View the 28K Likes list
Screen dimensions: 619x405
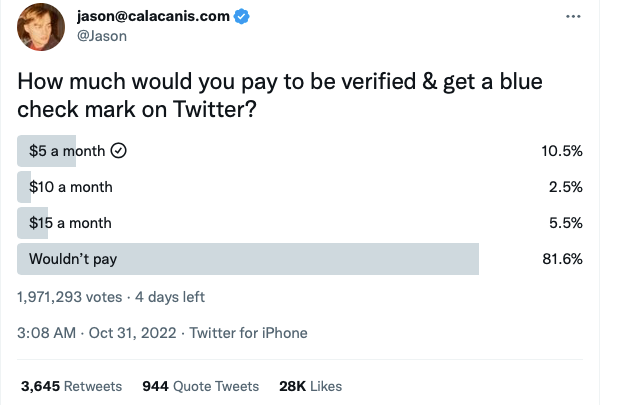tap(310, 386)
